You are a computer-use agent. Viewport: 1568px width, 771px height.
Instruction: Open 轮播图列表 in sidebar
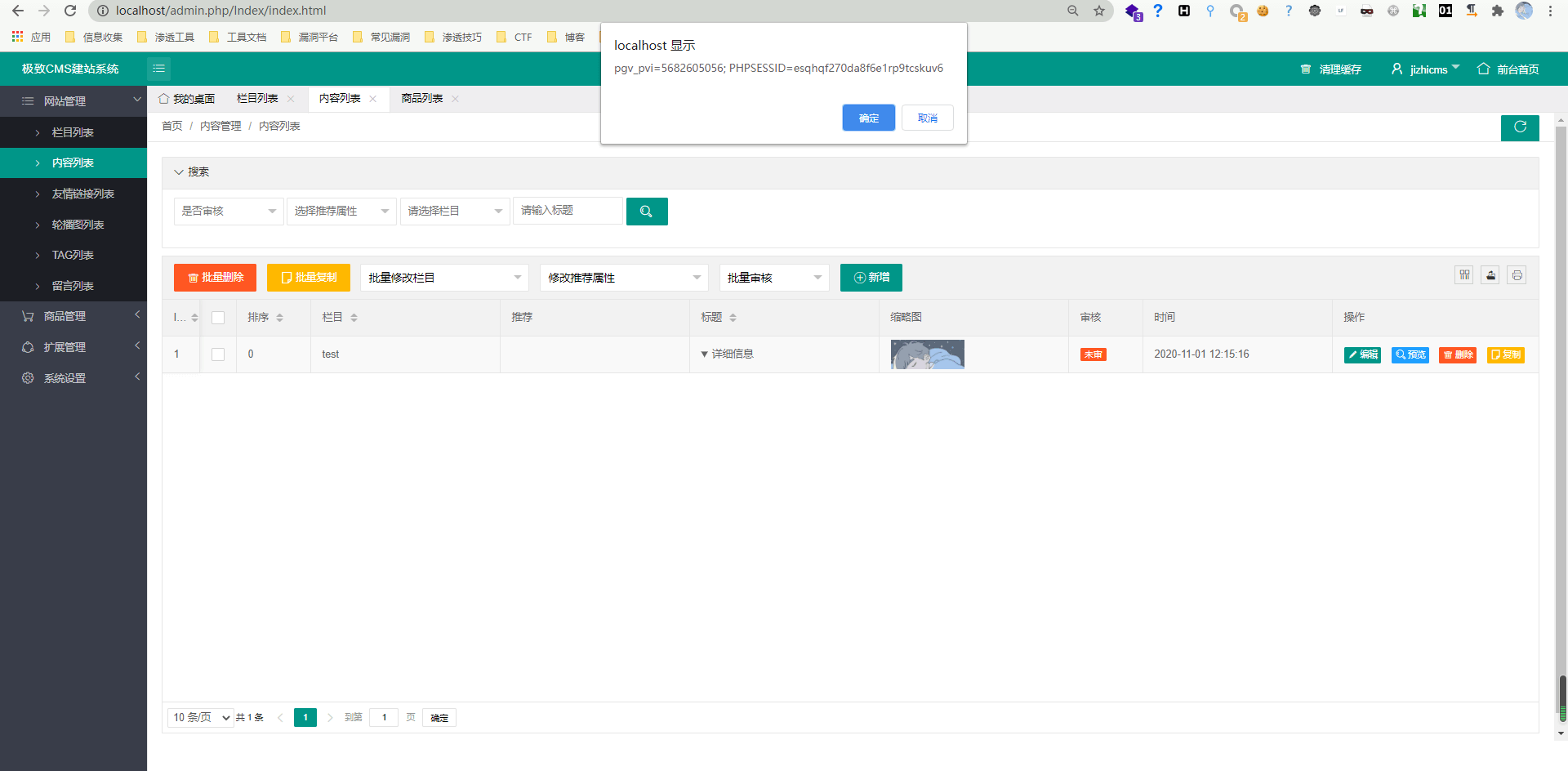[73, 225]
